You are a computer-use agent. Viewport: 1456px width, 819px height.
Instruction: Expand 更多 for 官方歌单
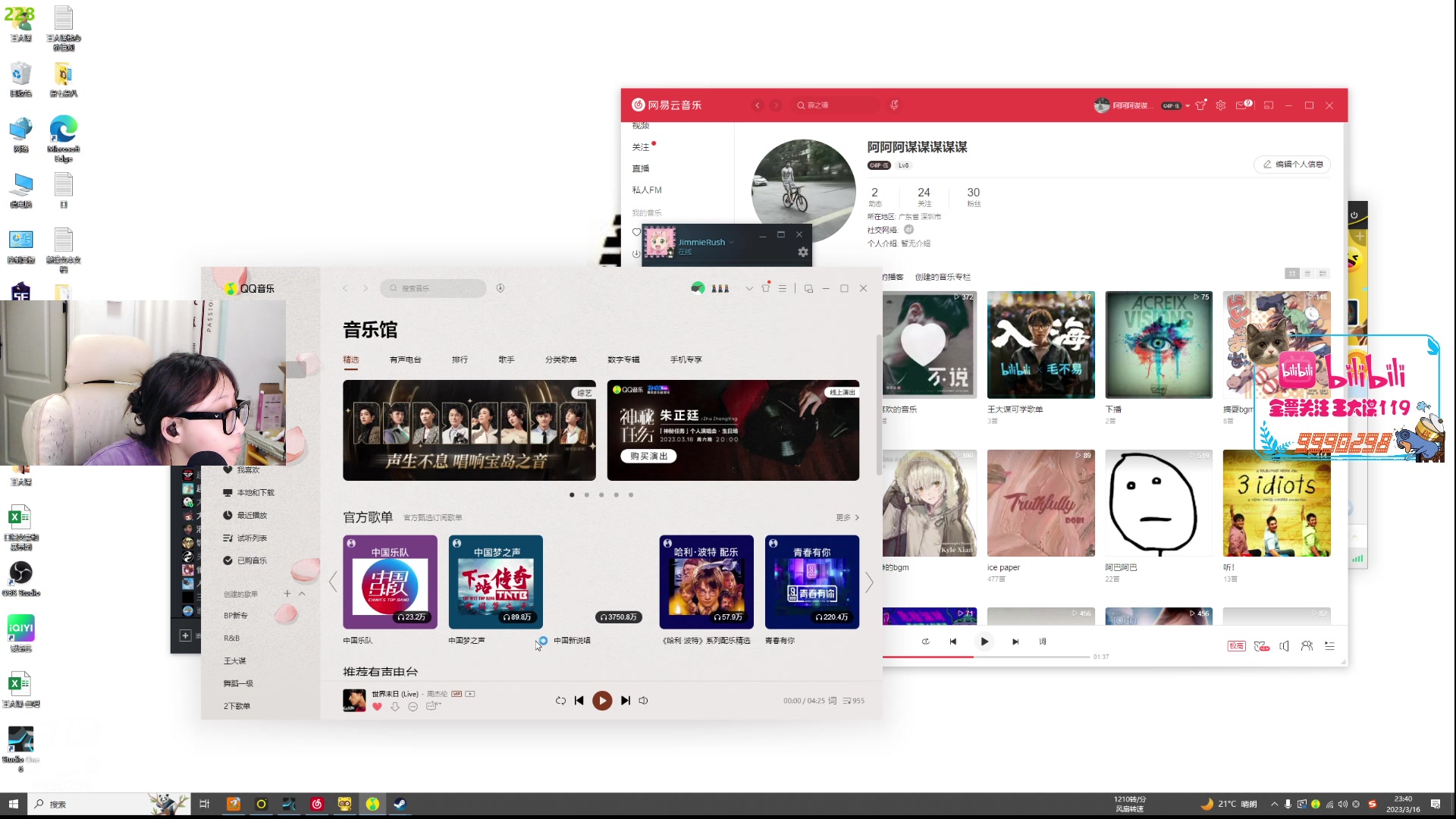(848, 517)
